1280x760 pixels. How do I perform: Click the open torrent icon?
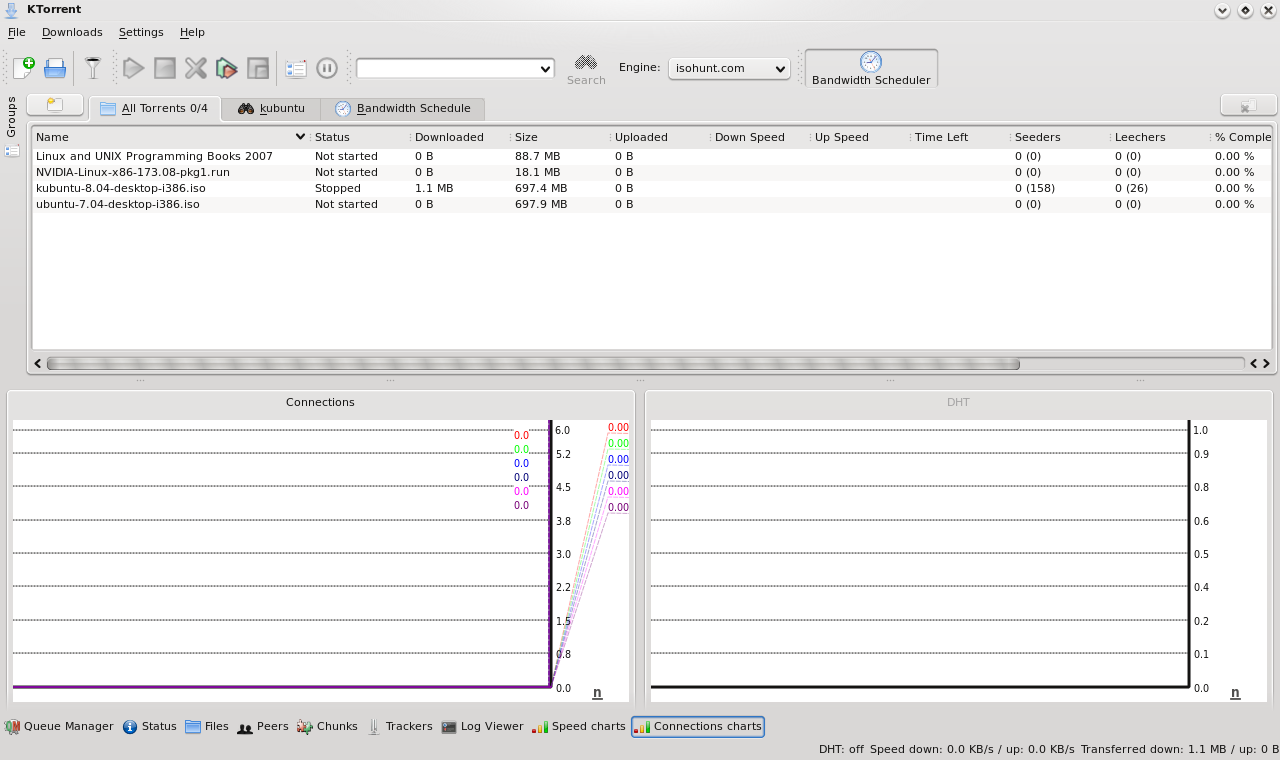click(x=55, y=68)
